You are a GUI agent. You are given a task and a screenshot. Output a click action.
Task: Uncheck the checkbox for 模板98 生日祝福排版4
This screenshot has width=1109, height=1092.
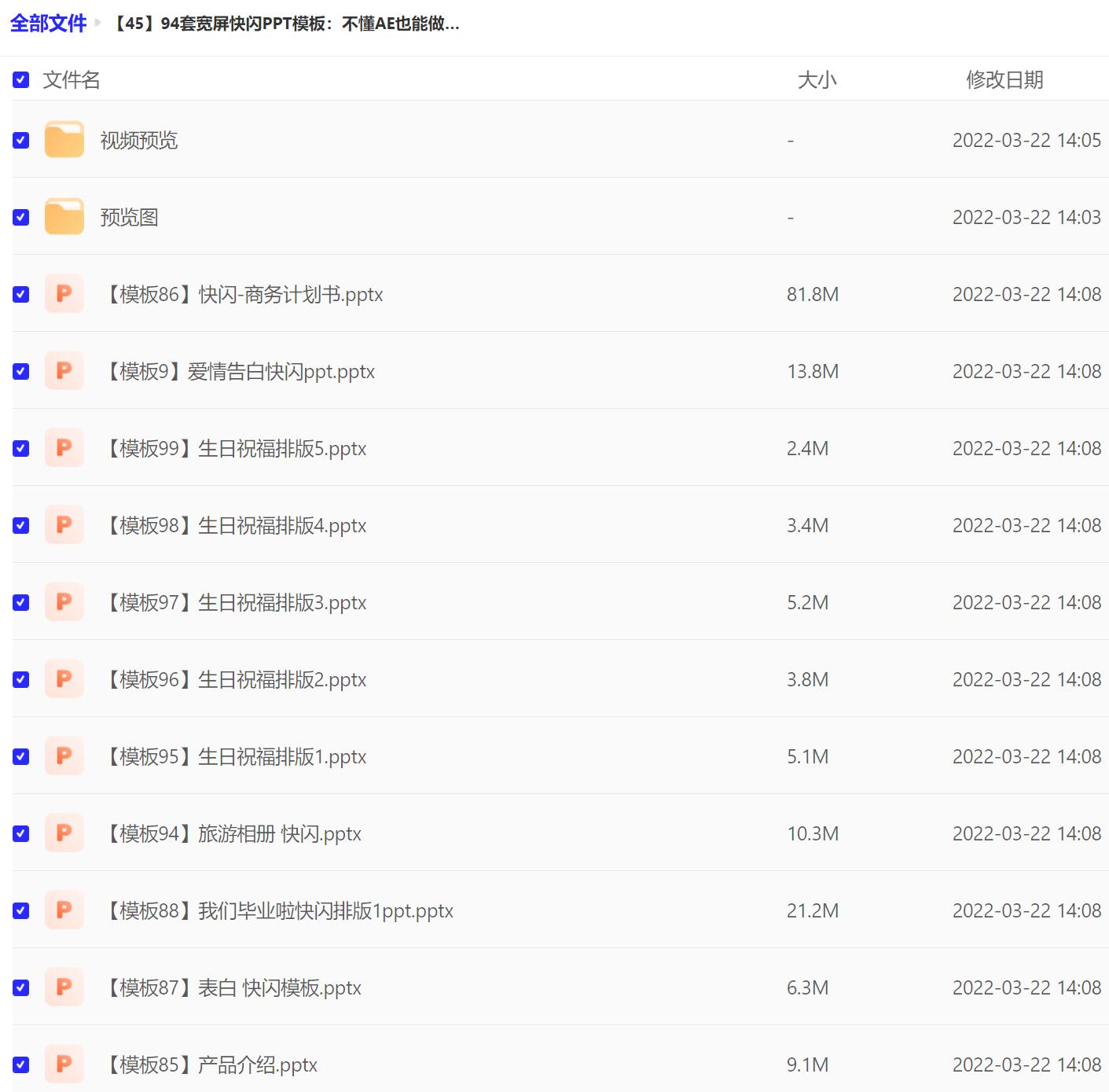[x=21, y=525]
